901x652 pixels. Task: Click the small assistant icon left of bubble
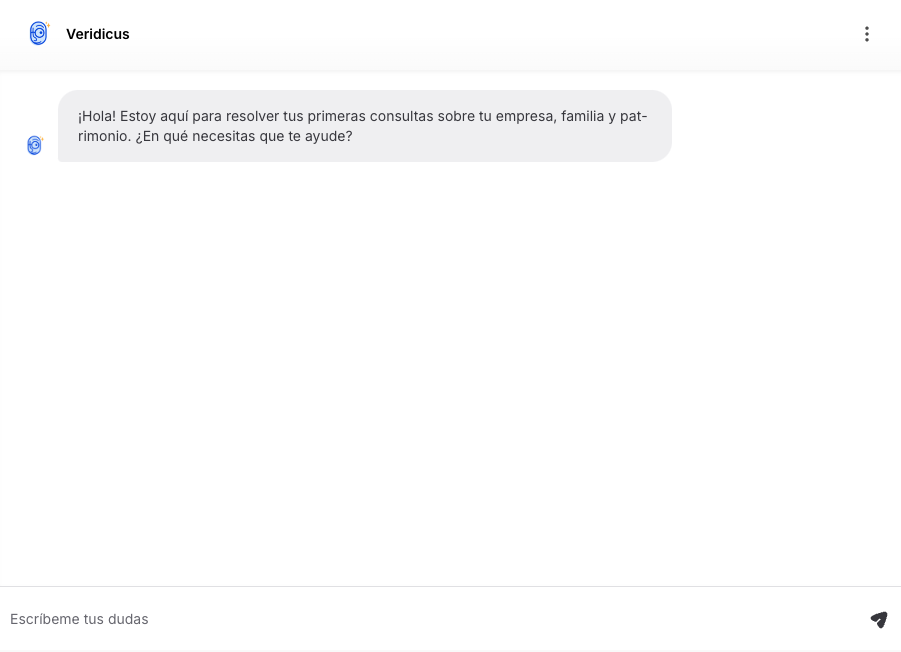35,145
